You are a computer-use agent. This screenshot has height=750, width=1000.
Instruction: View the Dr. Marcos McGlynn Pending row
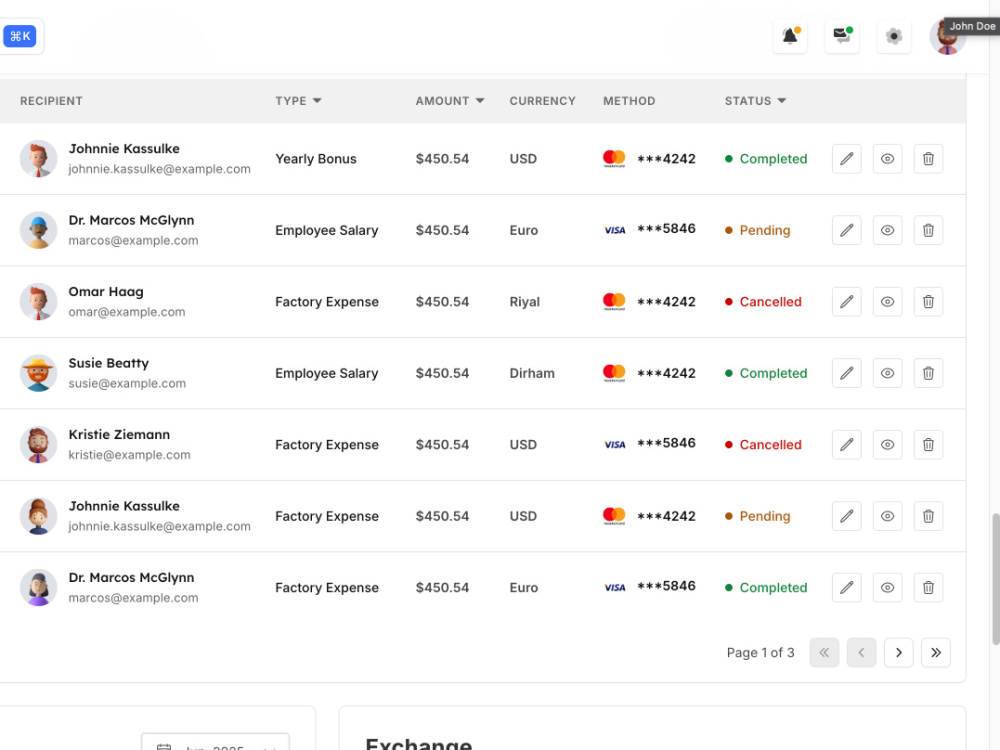(x=888, y=230)
